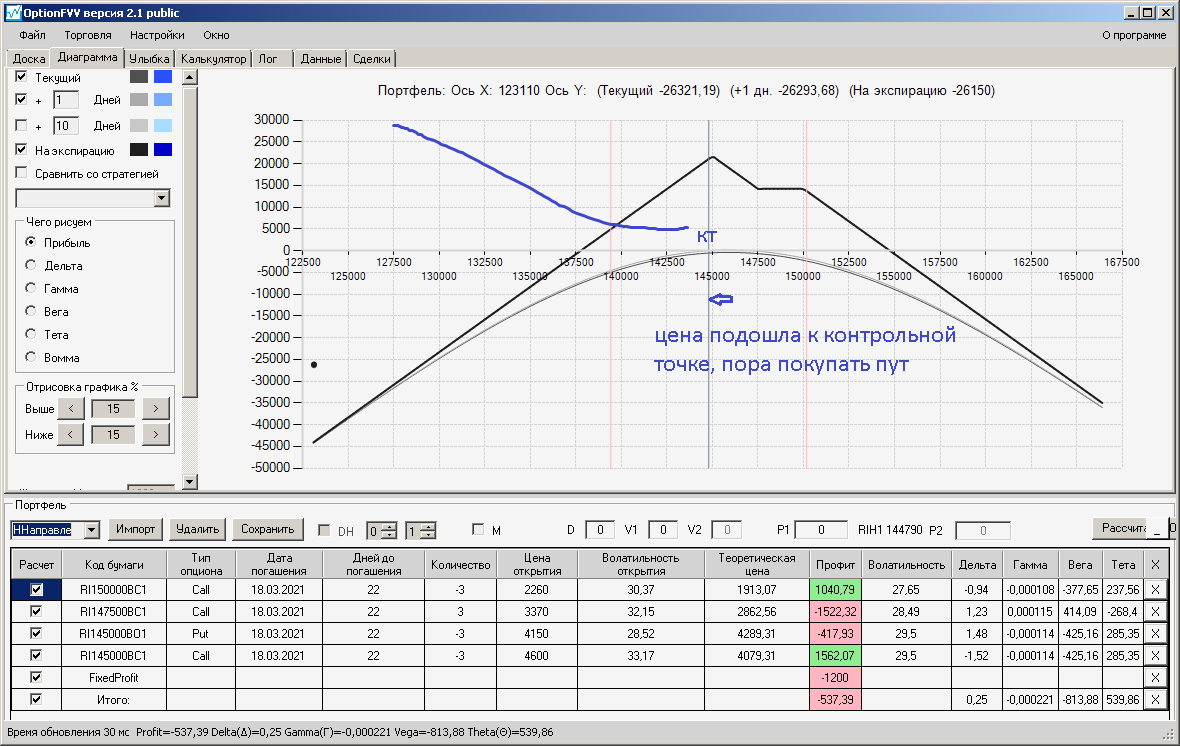This screenshot has height=746, width=1180.
Task: Pick the blue 'Текущий' color swatch
Action: [163, 77]
